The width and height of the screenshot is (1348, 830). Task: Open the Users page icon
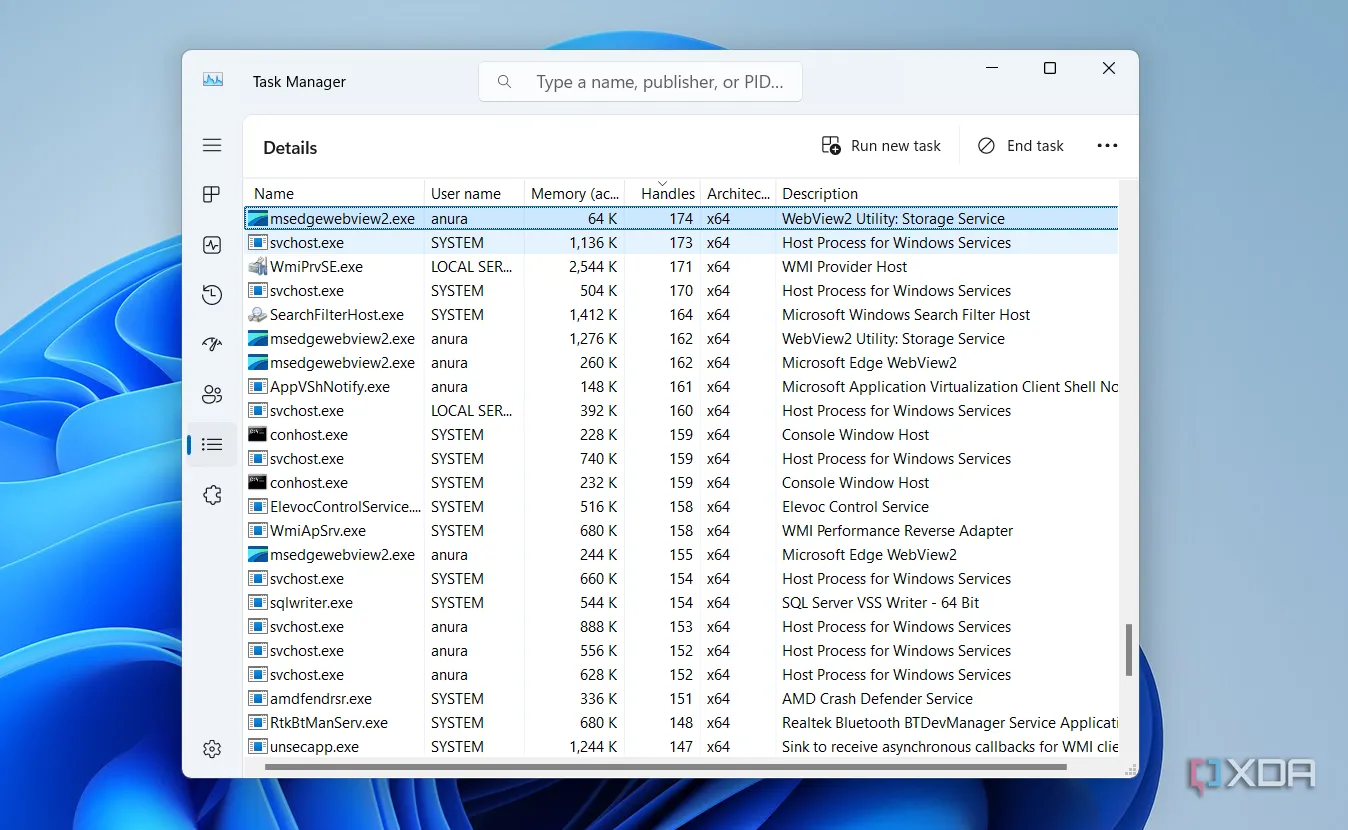(212, 395)
